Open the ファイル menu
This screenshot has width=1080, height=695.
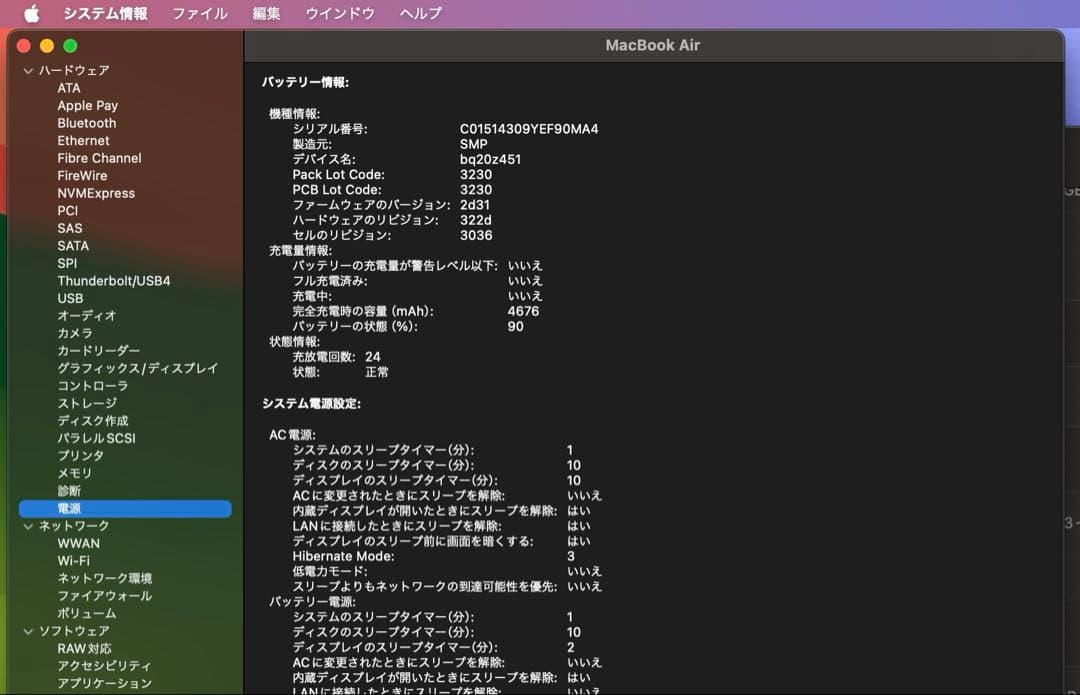[200, 14]
